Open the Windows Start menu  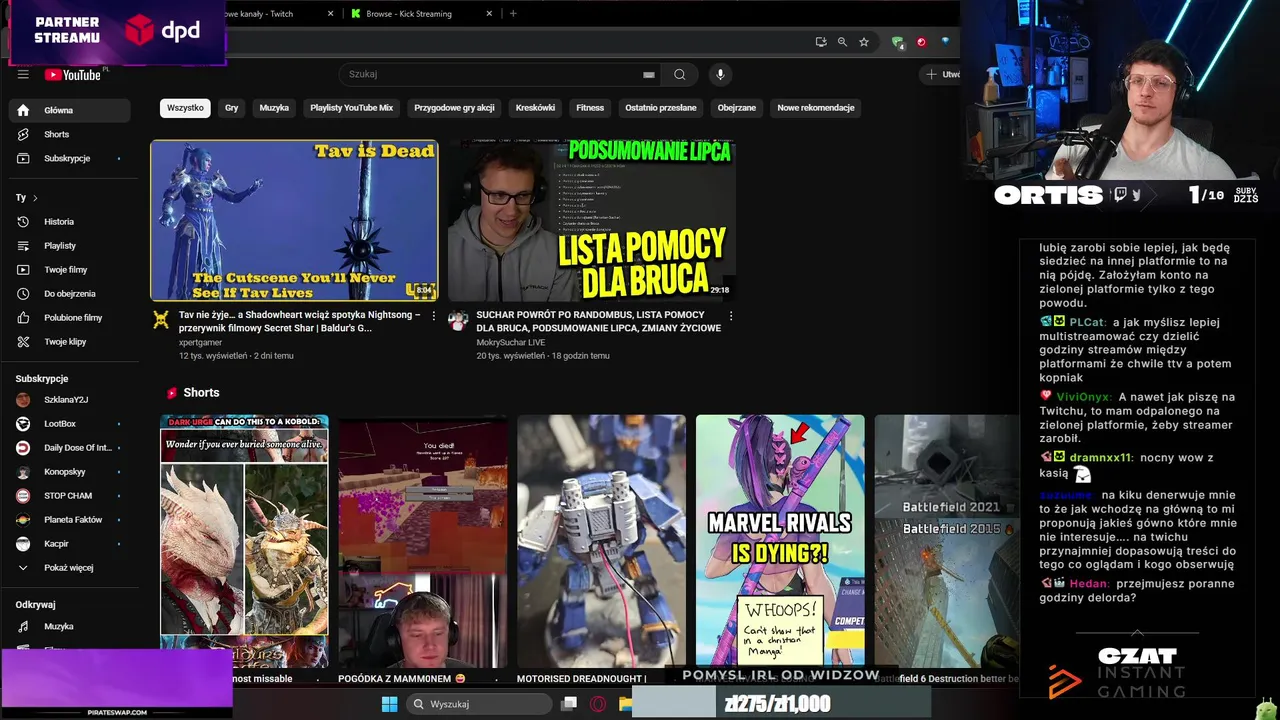pyautogui.click(x=389, y=704)
